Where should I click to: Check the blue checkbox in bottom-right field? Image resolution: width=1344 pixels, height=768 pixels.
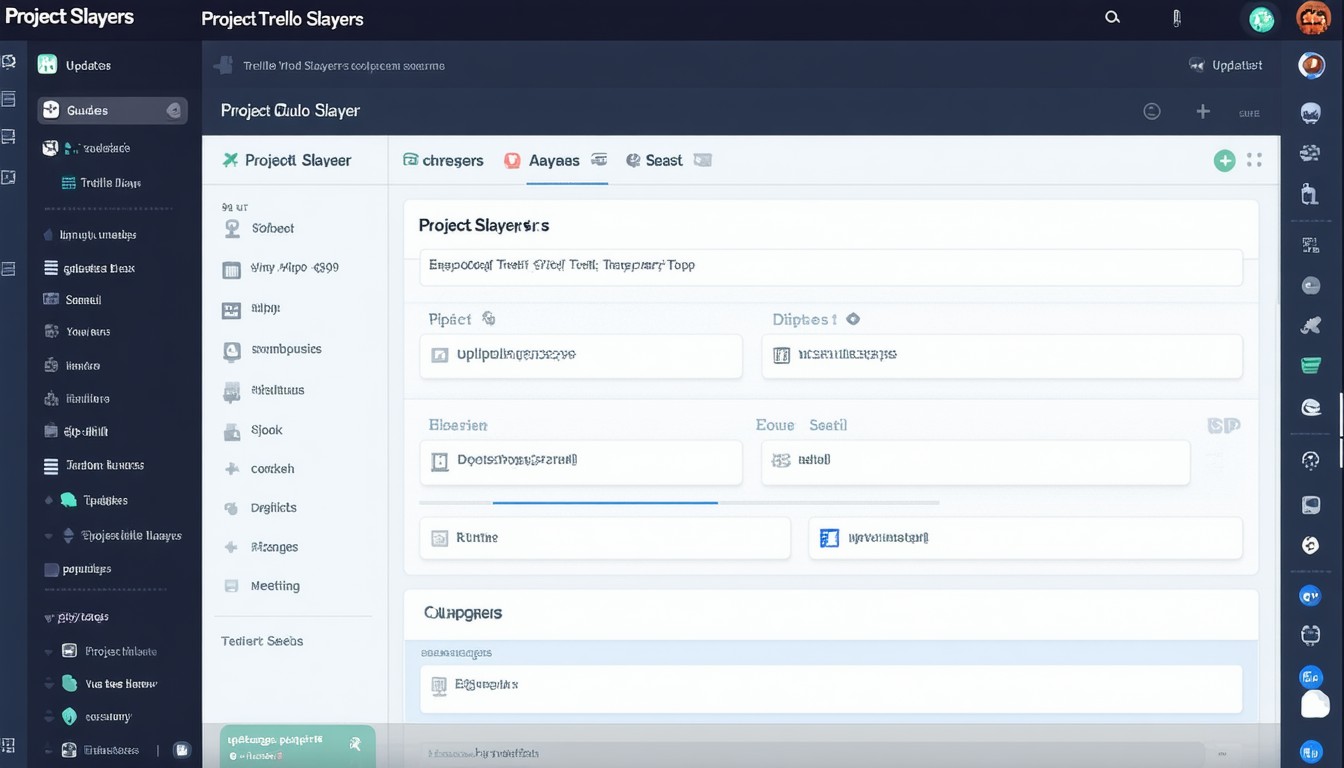(x=829, y=538)
